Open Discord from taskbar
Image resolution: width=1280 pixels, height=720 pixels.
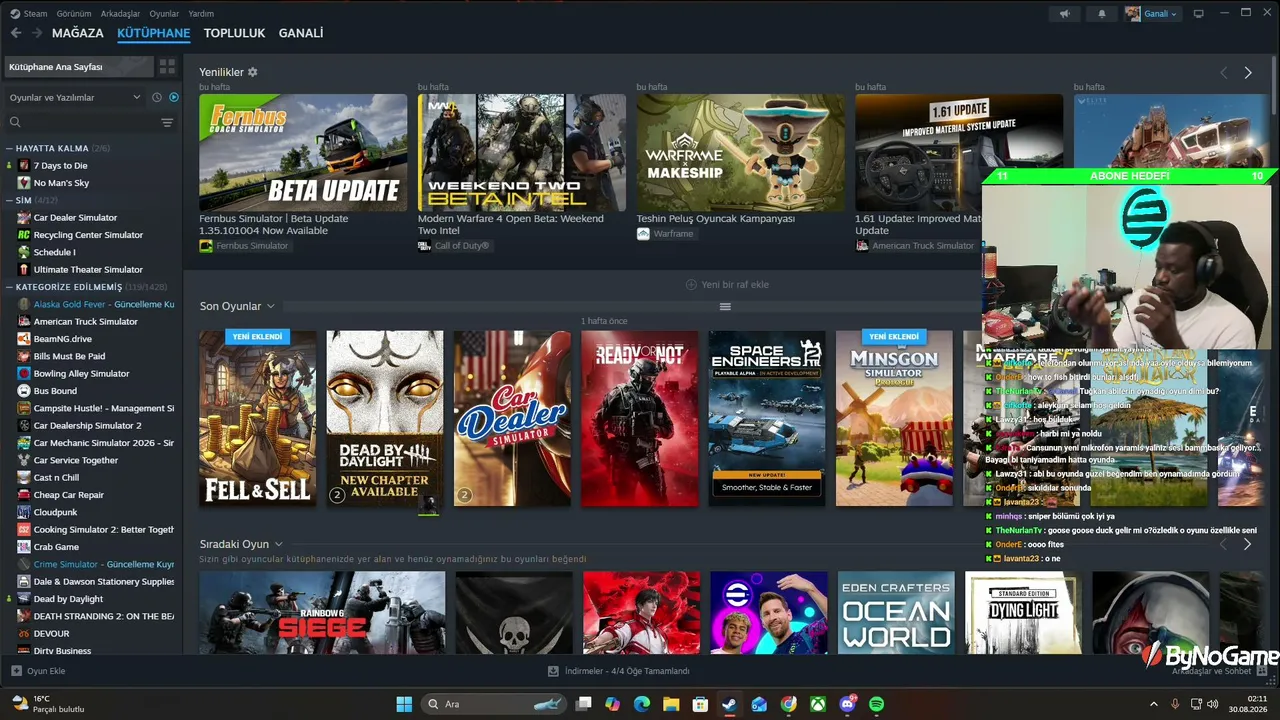pyautogui.click(x=848, y=704)
